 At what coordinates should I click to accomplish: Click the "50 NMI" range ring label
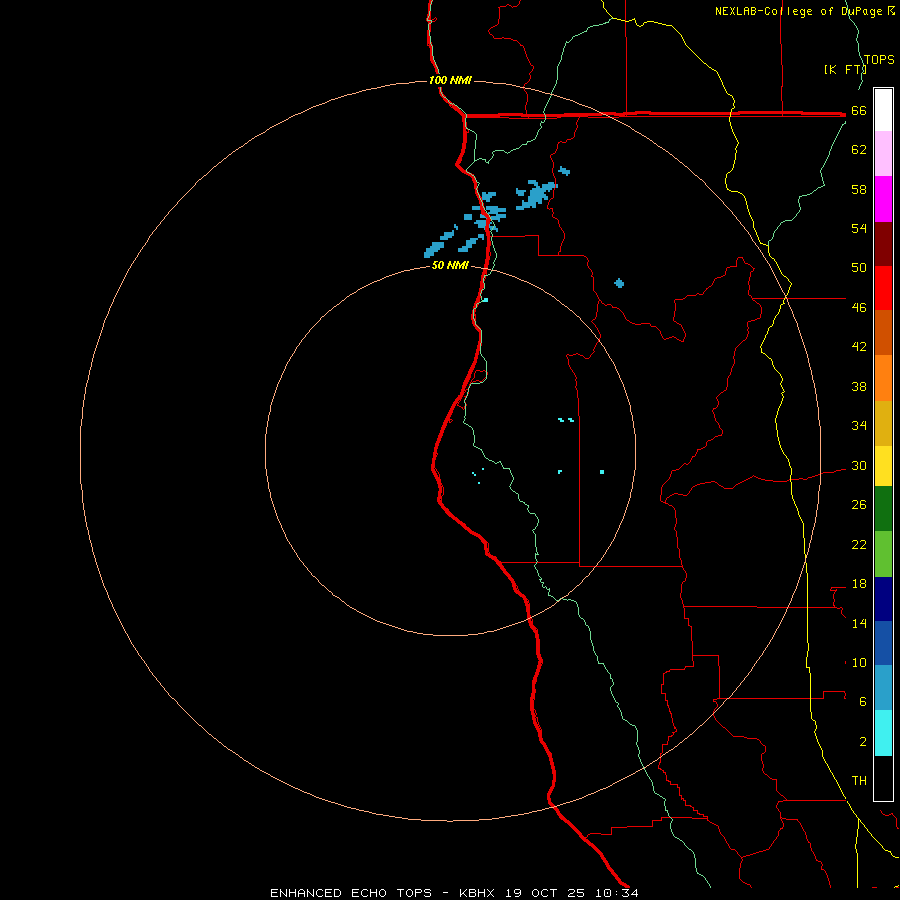point(450,265)
